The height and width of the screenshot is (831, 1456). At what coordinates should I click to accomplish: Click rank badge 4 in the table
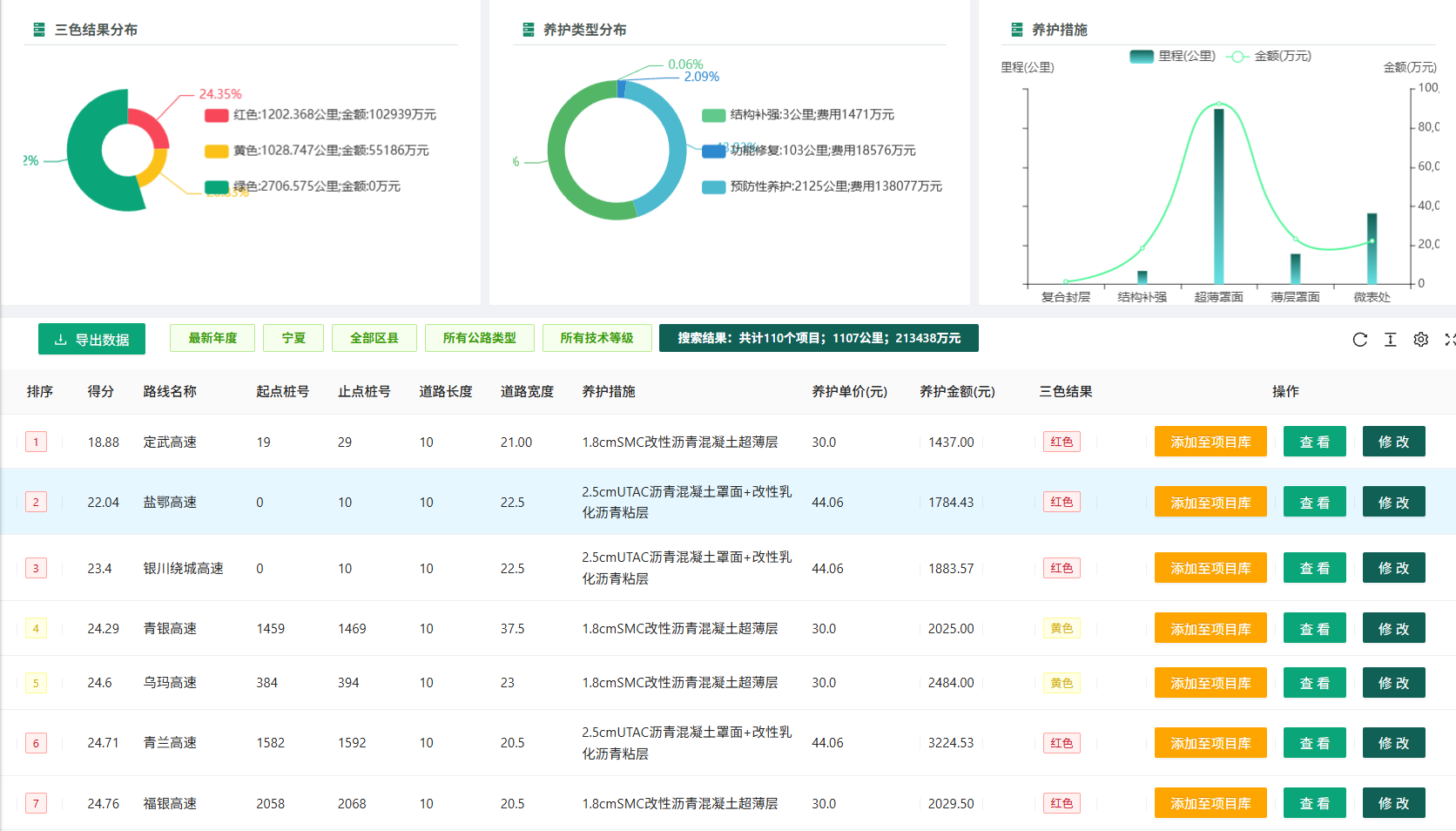(x=36, y=628)
